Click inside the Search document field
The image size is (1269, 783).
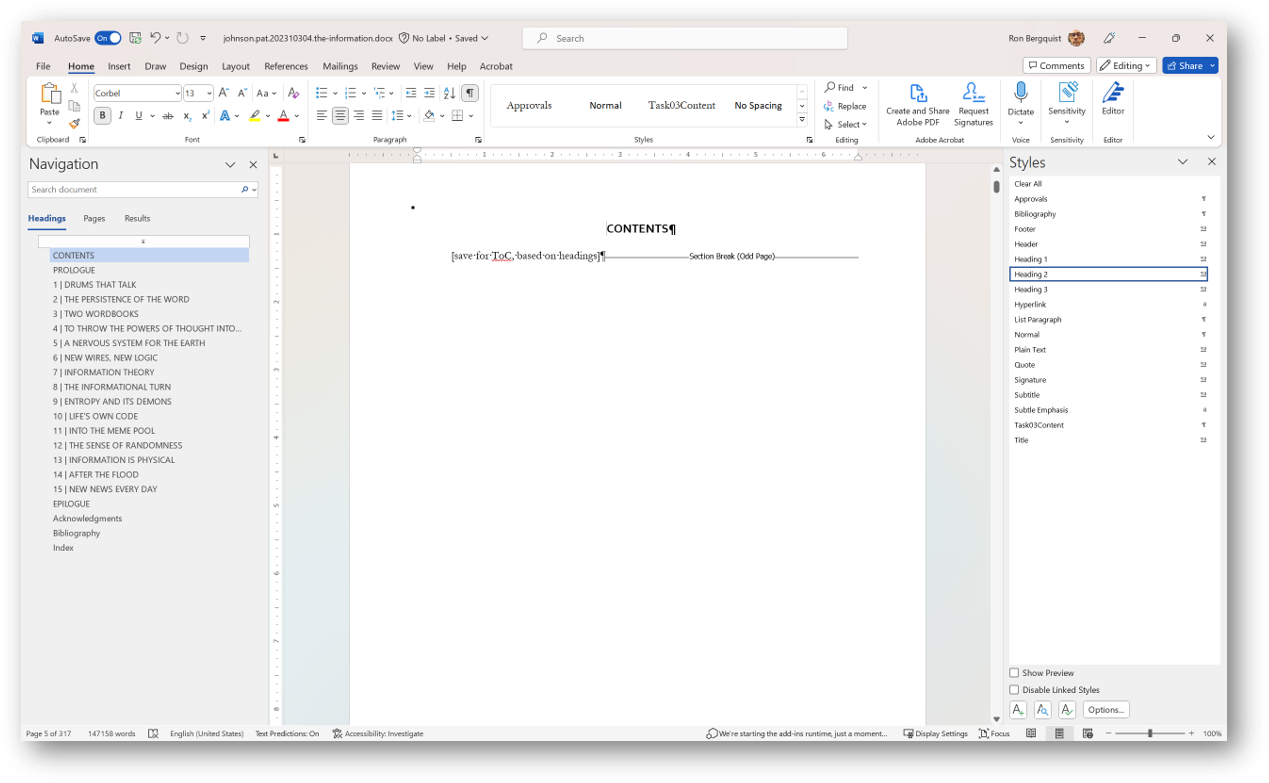pyautogui.click(x=130, y=189)
